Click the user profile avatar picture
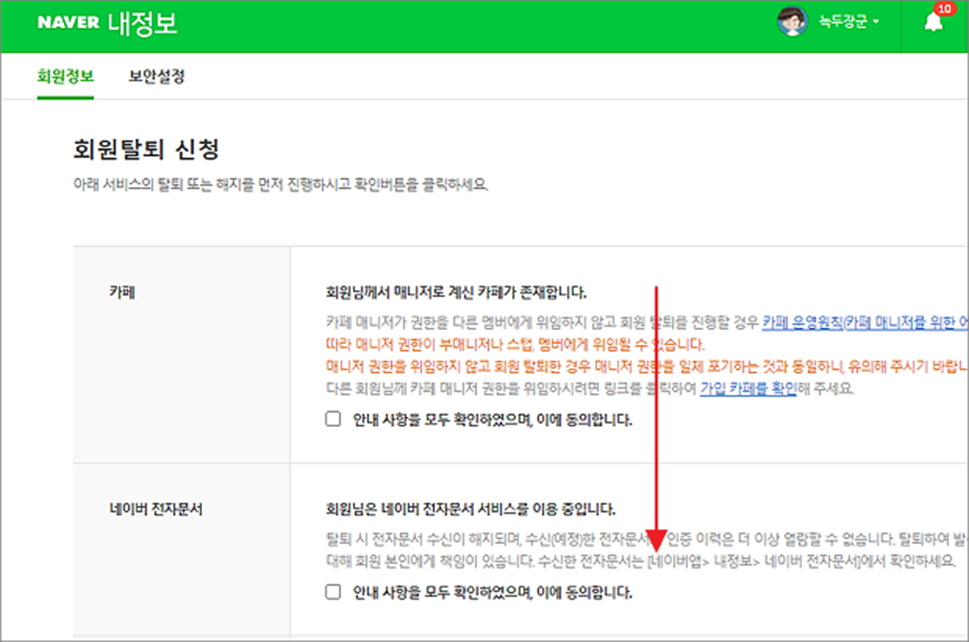The height and width of the screenshot is (642, 969). (x=792, y=22)
